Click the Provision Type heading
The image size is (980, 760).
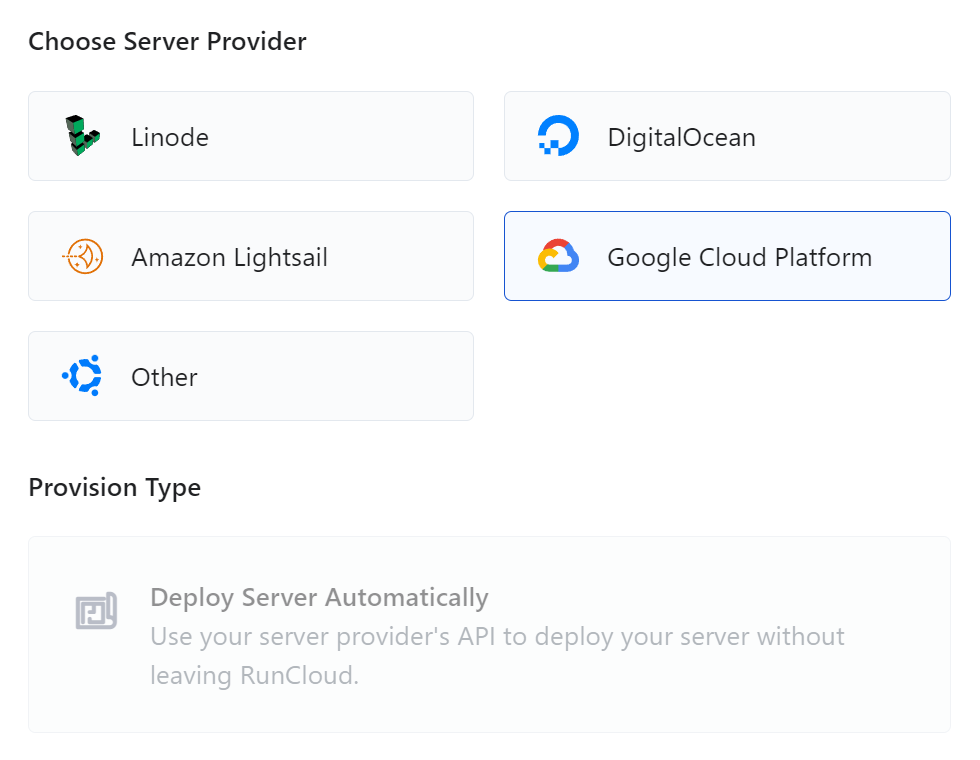coord(115,488)
